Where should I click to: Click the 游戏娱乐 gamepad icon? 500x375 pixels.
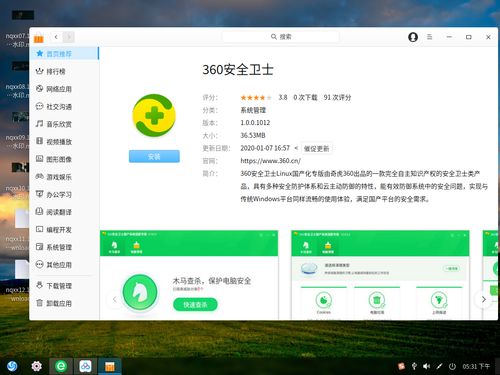(39, 176)
